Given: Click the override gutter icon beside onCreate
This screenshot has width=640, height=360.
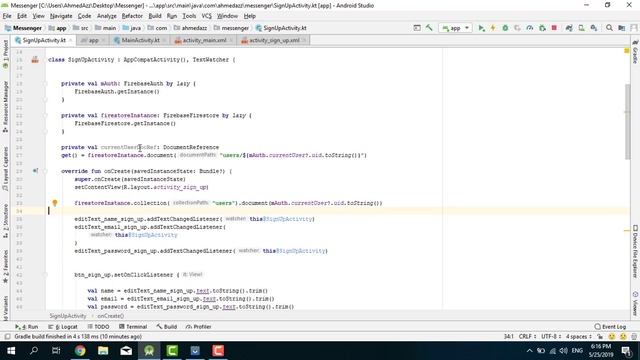Looking at the screenshot, I should coord(36,171).
